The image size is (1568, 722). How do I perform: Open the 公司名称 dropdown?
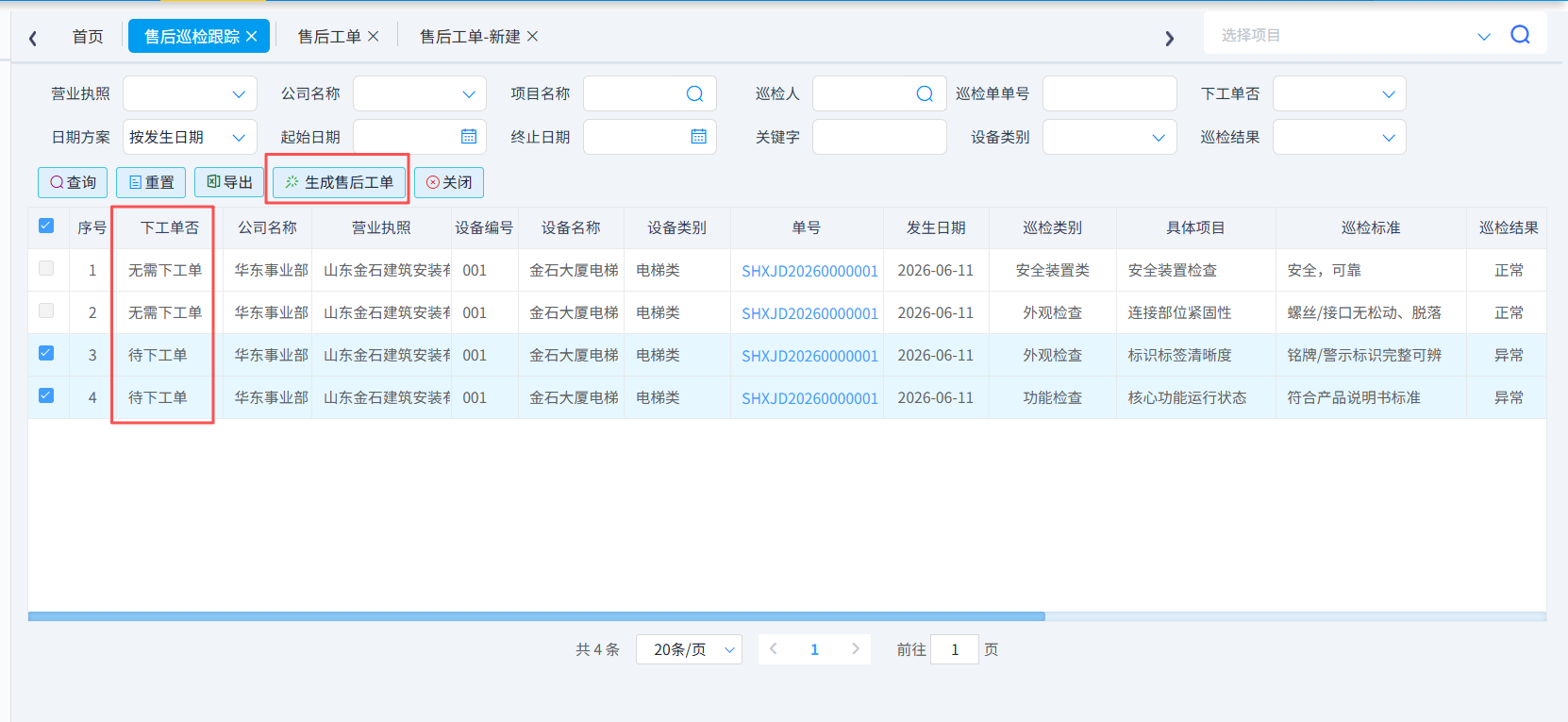(420, 93)
